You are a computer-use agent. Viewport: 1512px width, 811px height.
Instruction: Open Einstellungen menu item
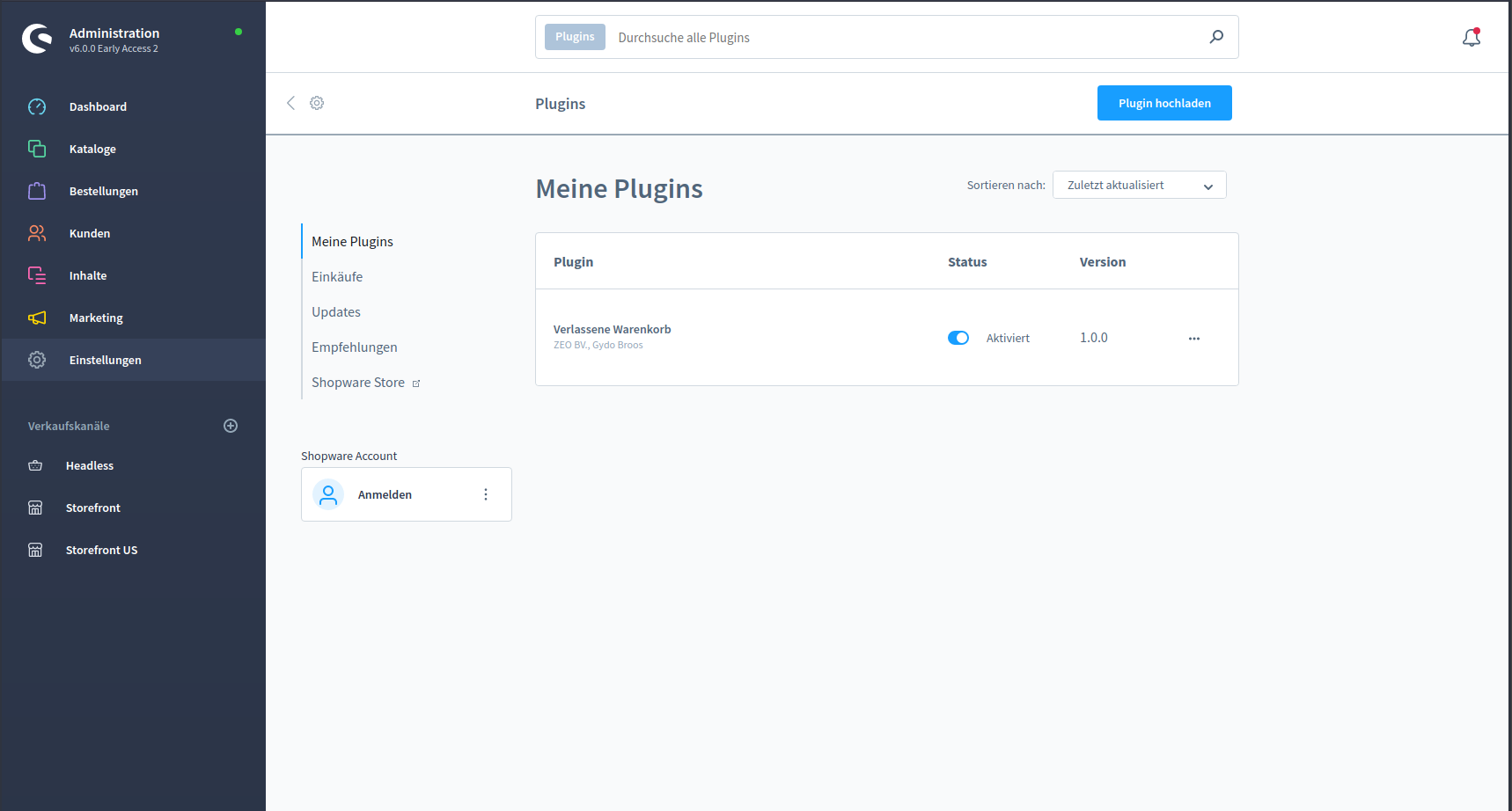[134, 360]
